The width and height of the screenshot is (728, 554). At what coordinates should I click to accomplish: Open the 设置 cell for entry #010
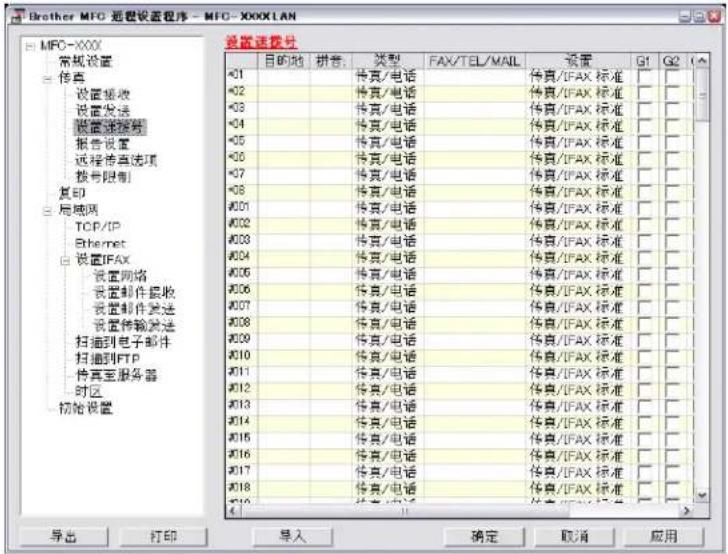pyautogui.click(x=578, y=357)
